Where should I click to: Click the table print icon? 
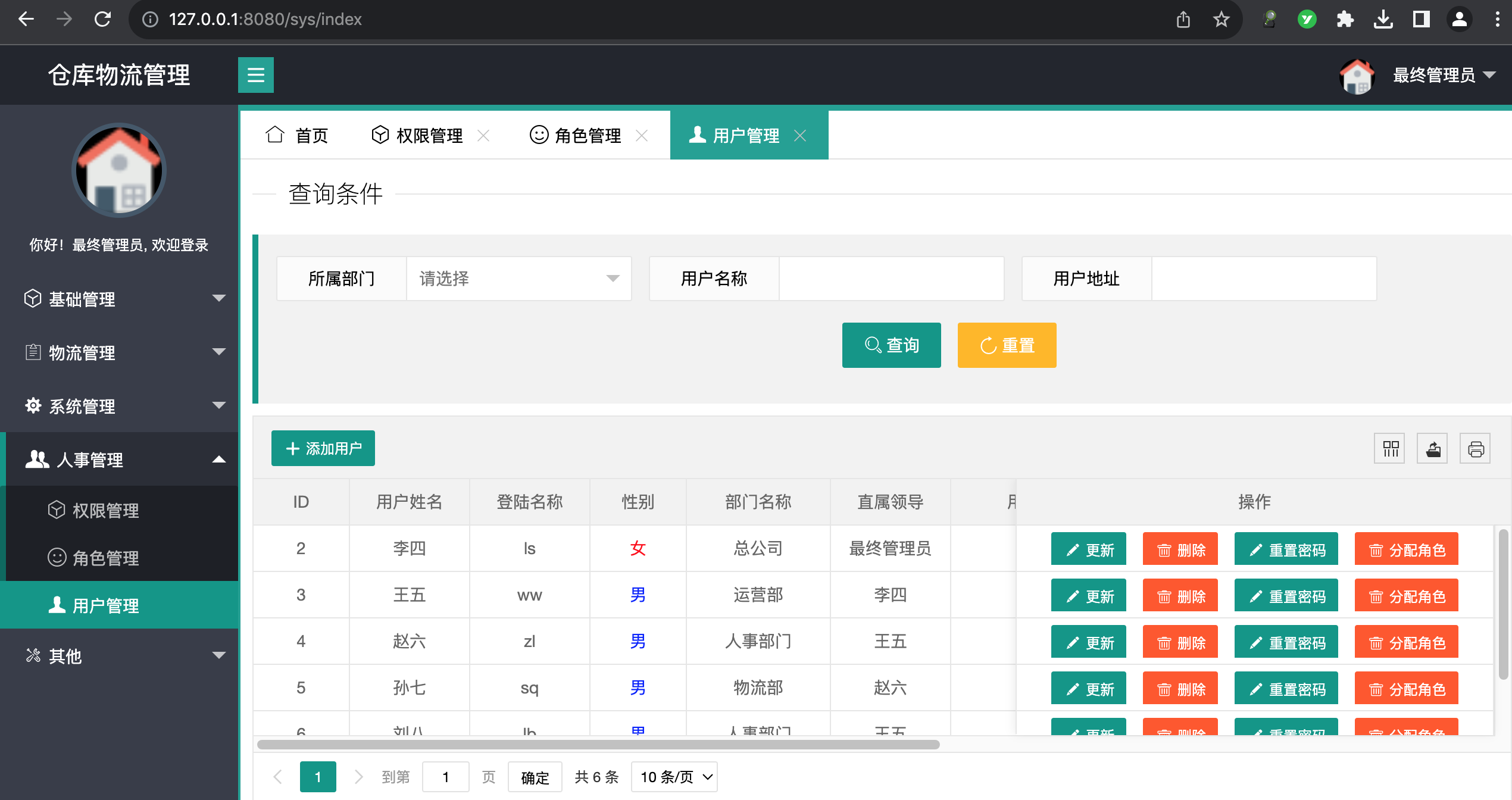[x=1475, y=448]
